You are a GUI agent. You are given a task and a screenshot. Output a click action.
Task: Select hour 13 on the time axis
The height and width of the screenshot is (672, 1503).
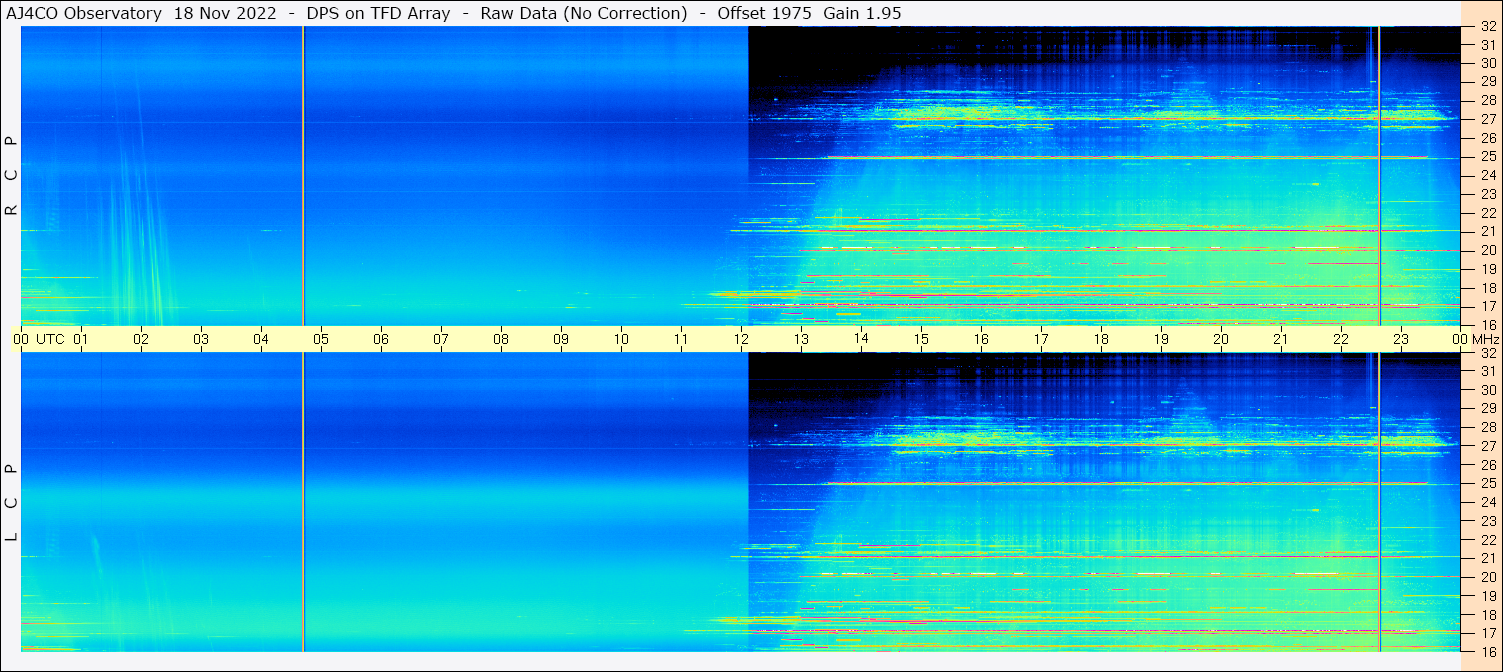(801, 339)
